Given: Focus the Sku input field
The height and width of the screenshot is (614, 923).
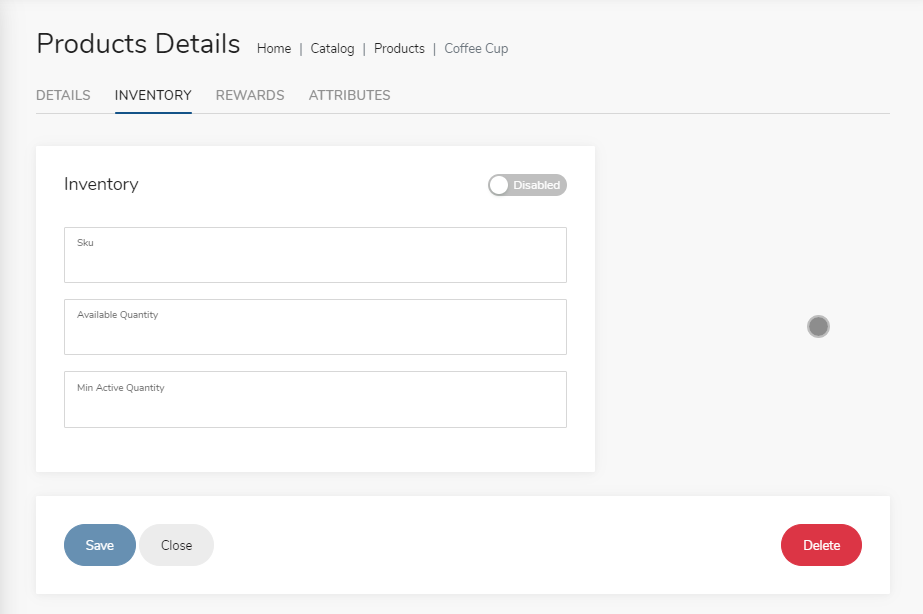Looking at the screenshot, I should 316,255.
